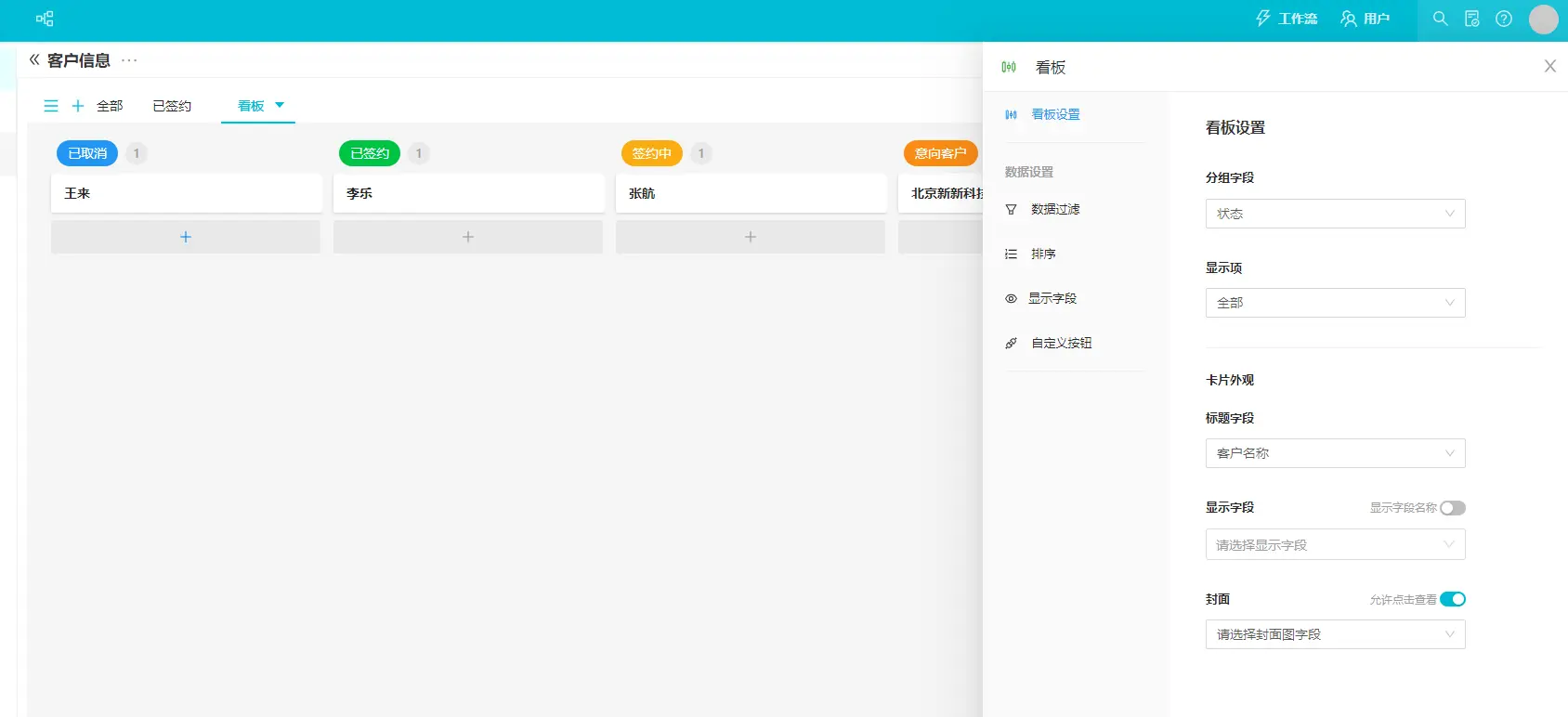Open the 李乐 card
Screen dimensions: 1568x717
tap(469, 193)
